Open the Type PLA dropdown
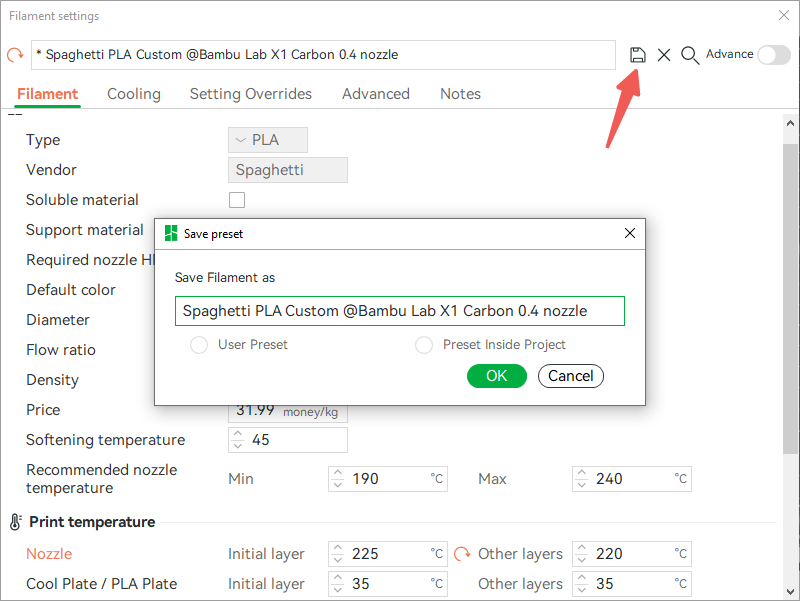Image resolution: width=800 pixels, height=601 pixels. click(x=268, y=140)
